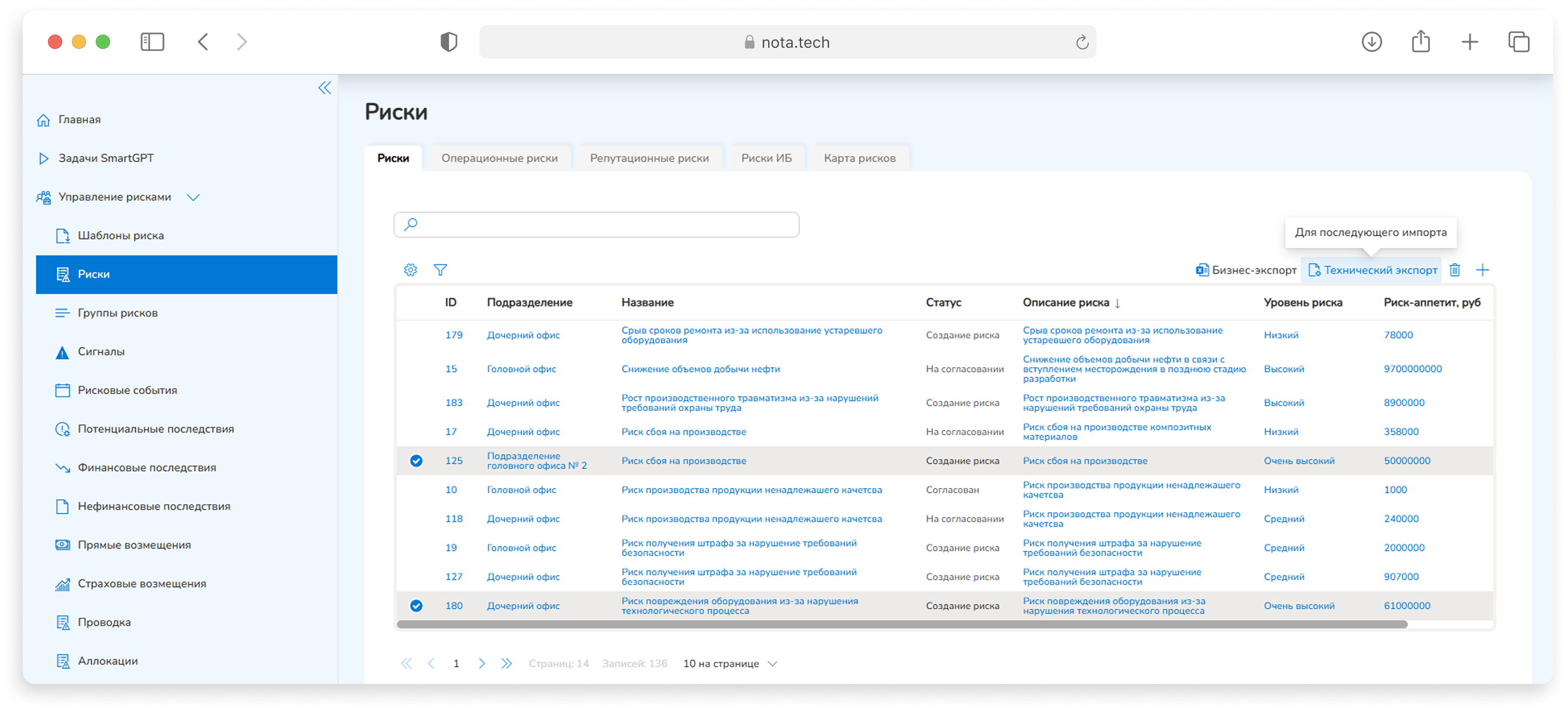This screenshot has width=1568, height=711.
Task: Collapse sidebar with double chevron icon
Action: tap(325, 89)
